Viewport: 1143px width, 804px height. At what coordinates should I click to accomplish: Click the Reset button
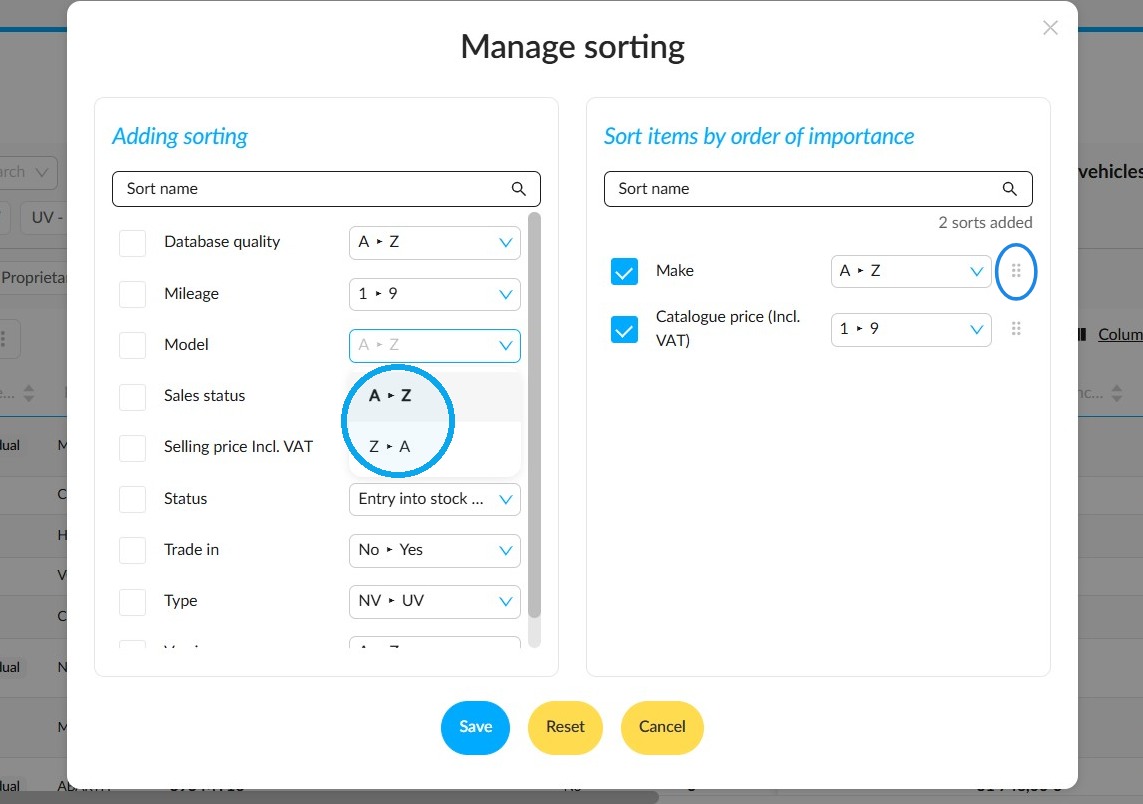pyautogui.click(x=565, y=727)
